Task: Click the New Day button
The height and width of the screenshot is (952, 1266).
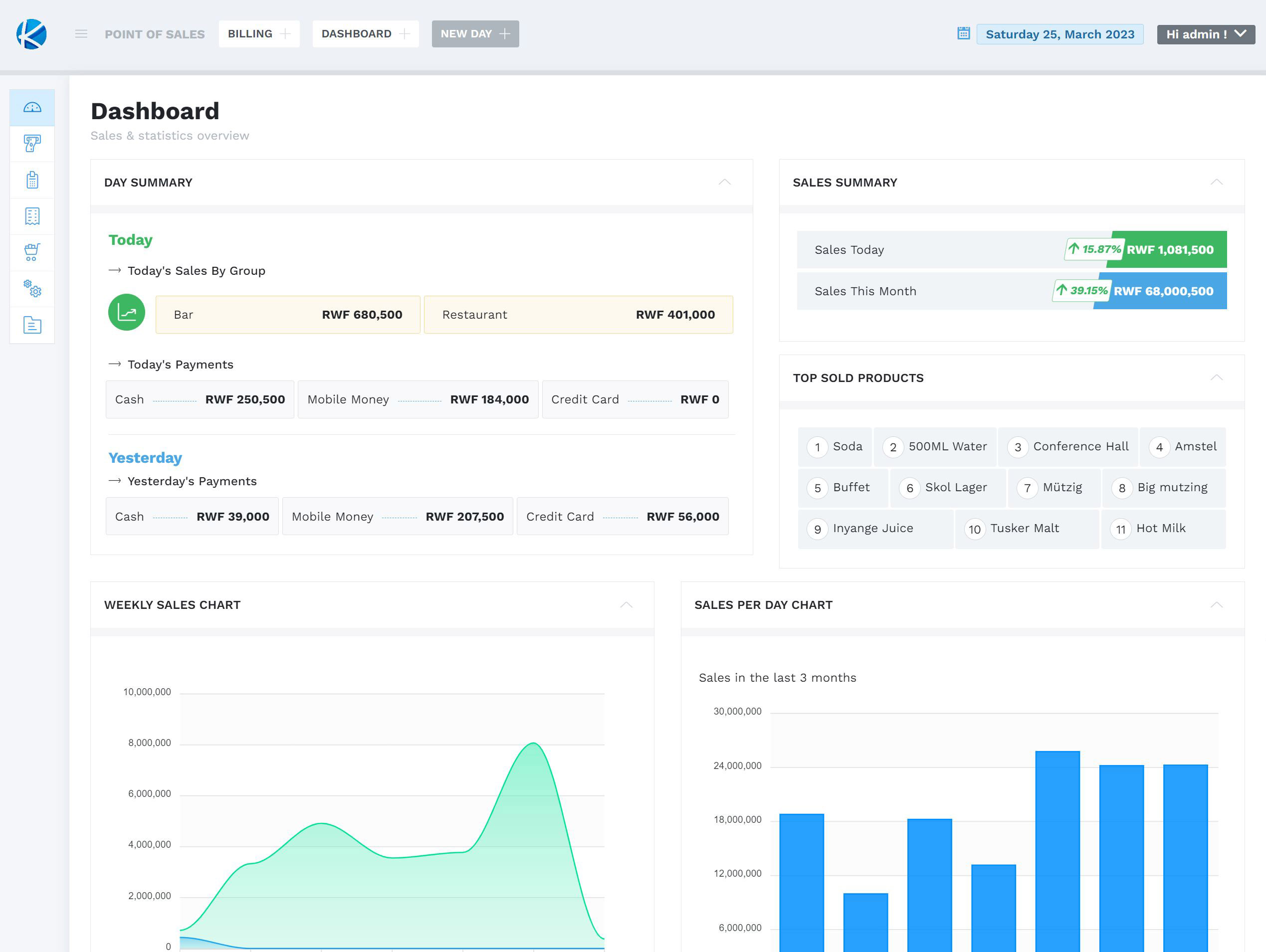Action: (475, 34)
